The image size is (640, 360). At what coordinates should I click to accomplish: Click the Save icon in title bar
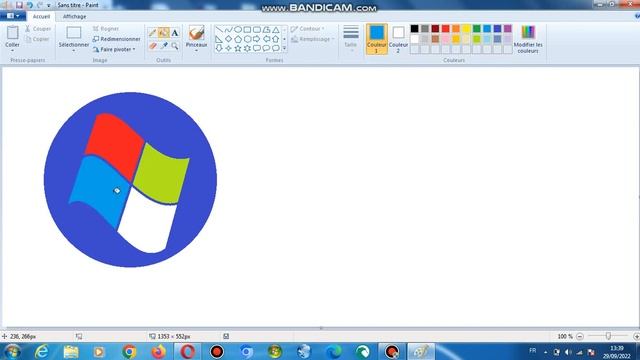19,5
